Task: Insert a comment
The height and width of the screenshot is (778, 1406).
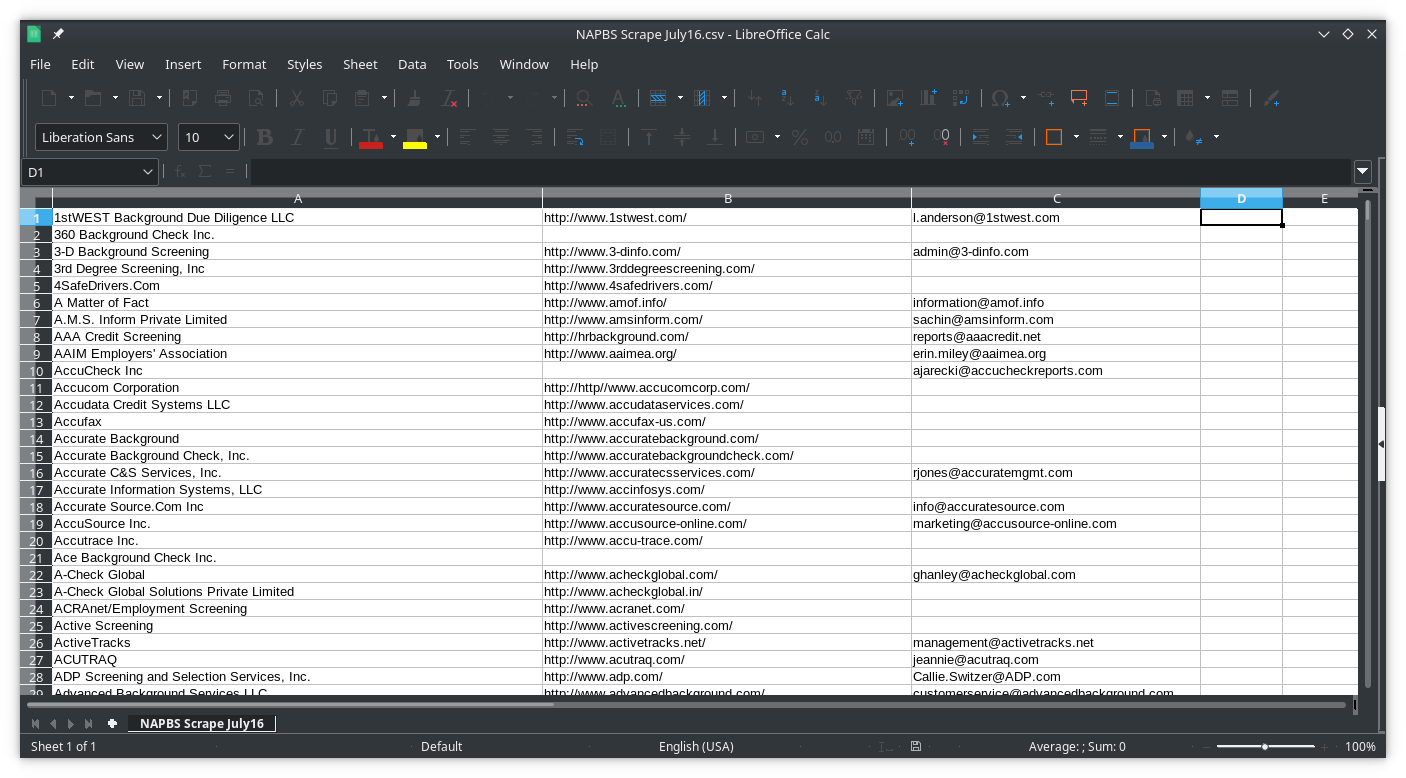Action: point(1079,98)
